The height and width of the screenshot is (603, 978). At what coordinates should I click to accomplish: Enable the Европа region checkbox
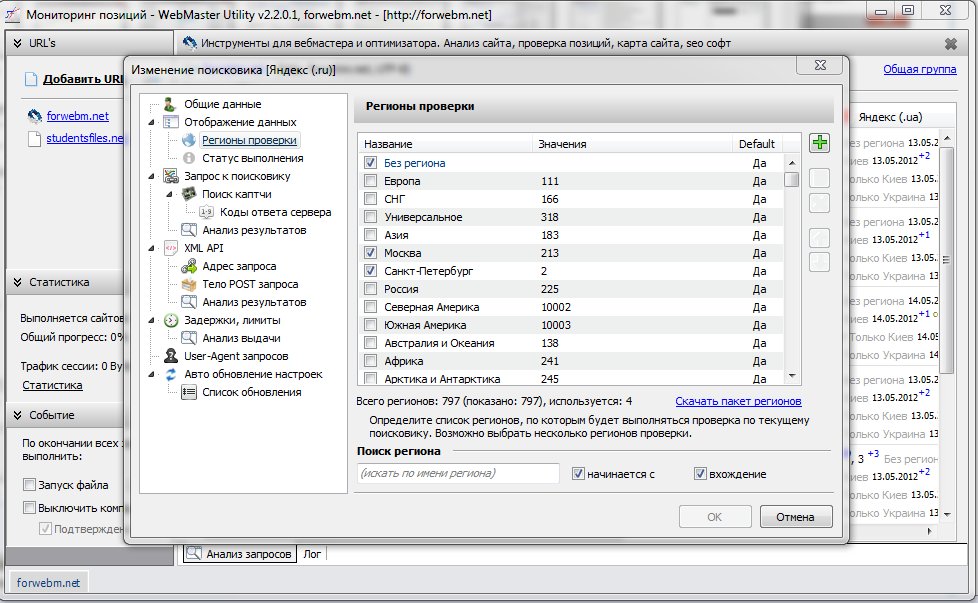(x=371, y=181)
